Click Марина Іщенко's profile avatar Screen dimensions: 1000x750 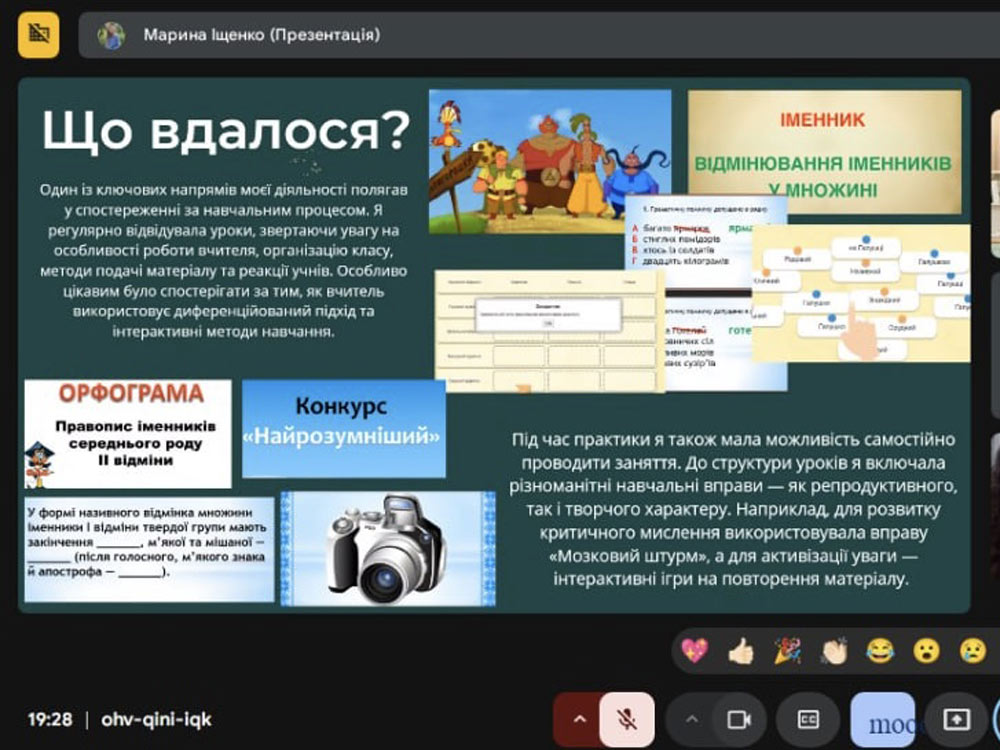pyautogui.click(x=111, y=36)
